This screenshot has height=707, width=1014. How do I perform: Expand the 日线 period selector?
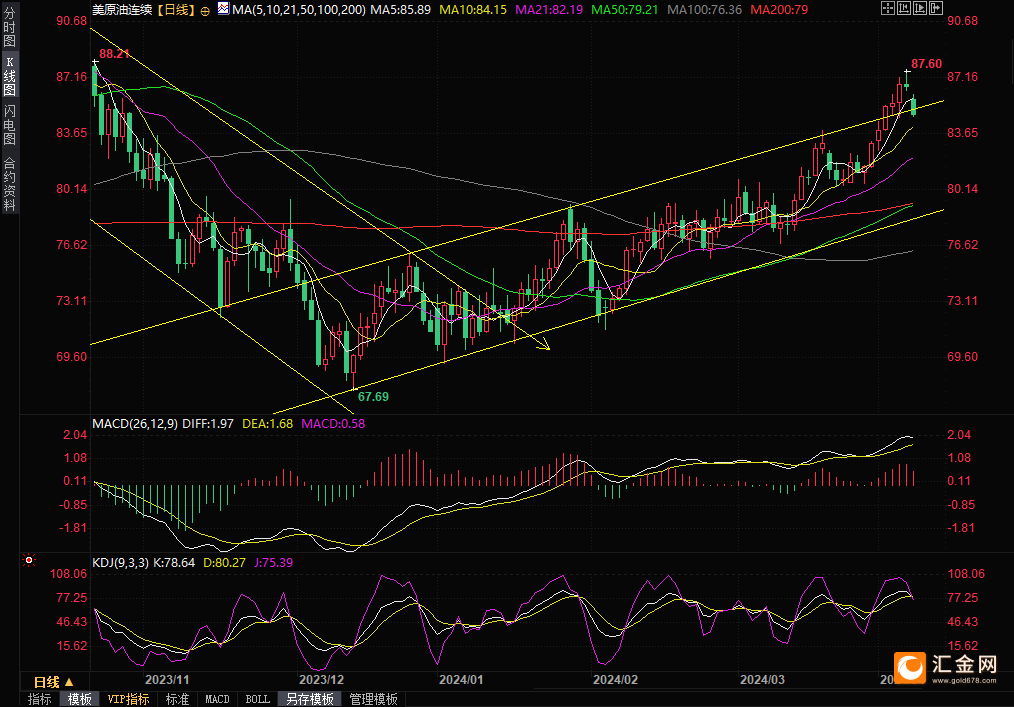pos(54,682)
